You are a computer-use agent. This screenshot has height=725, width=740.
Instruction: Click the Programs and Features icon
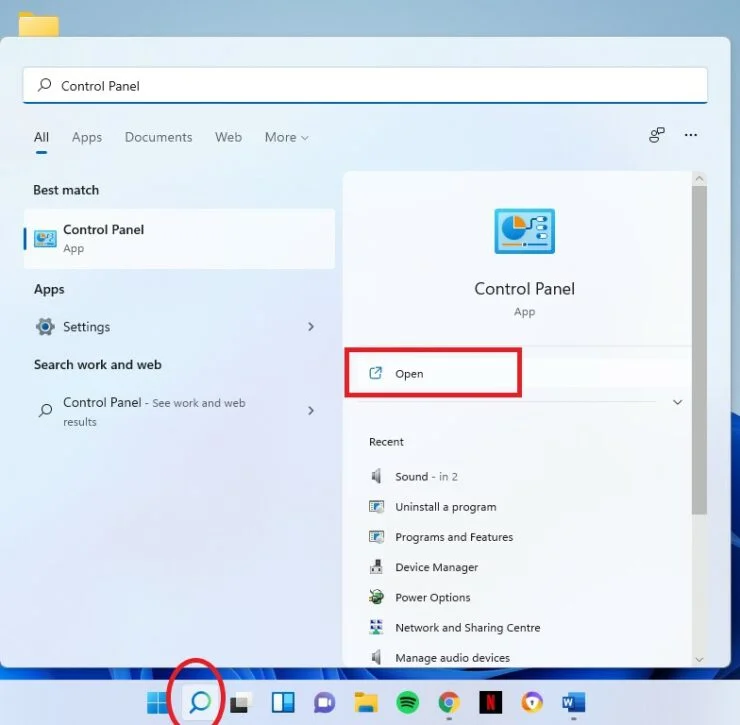coord(376,537)
